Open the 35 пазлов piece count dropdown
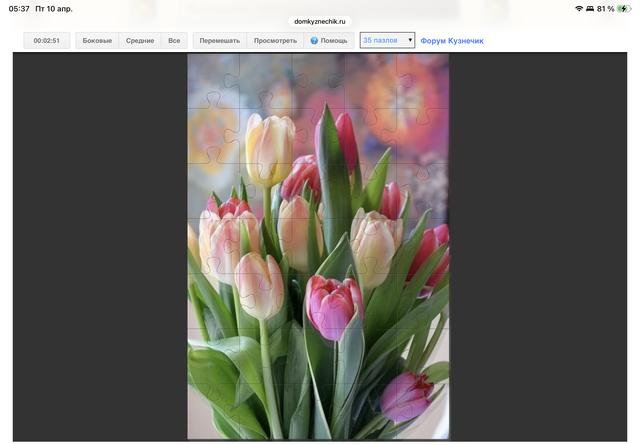Screen dimensions: 640x445 [387, 41]
